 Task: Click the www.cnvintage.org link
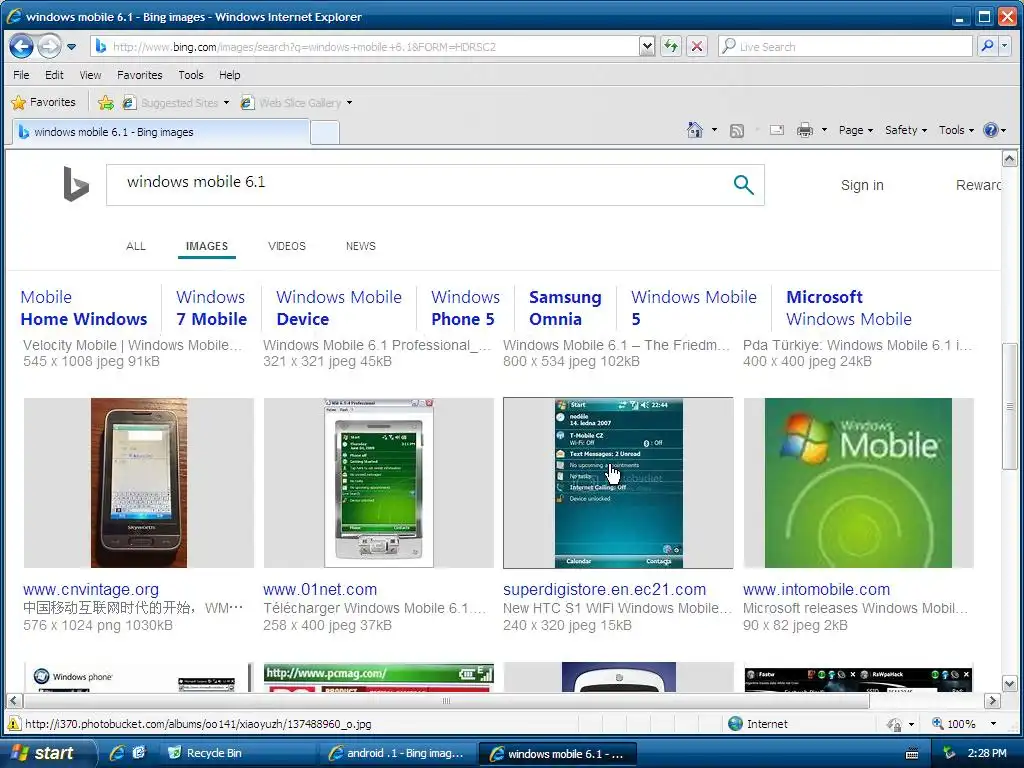[91, 590]
